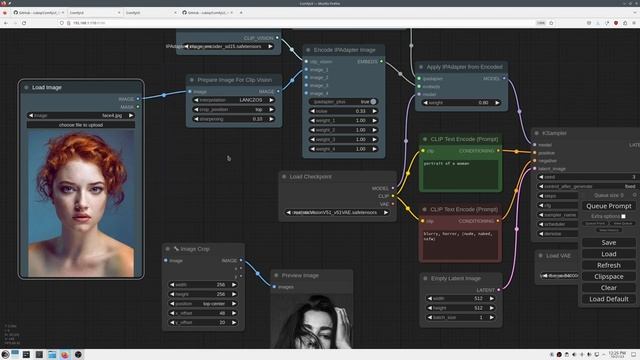Click the Empty Latent Image LATENT output socket
The width and height of the screenshot is (640, 360).
pyautogui.click(x=498, y=290)
